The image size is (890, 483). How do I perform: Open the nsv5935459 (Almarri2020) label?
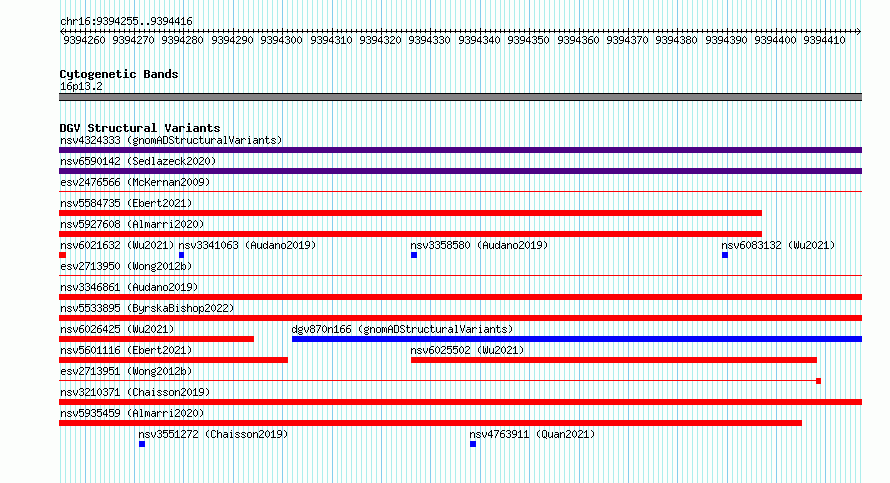click(132, 413)
